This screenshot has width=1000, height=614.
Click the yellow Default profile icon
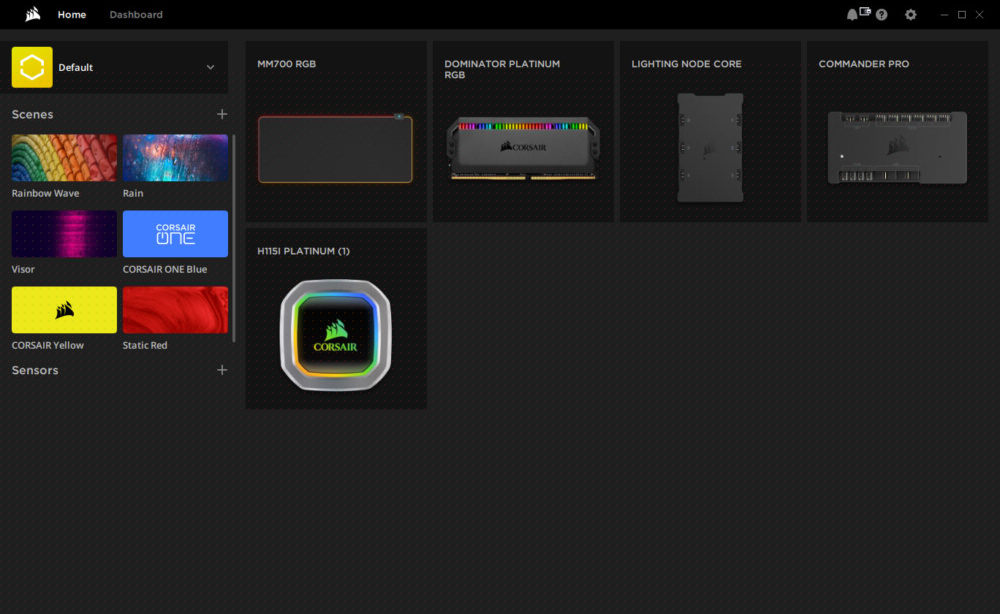tap(32, 67)
